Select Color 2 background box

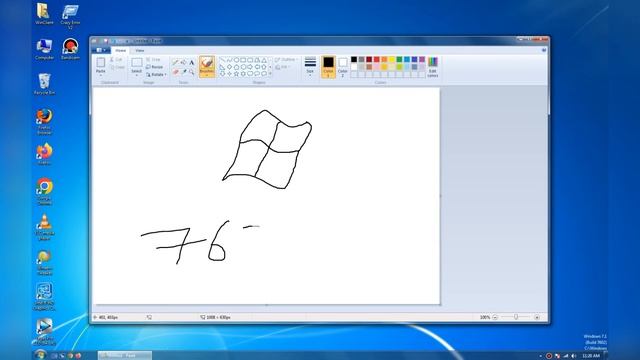pyautogui.click(x=342, y=67)
